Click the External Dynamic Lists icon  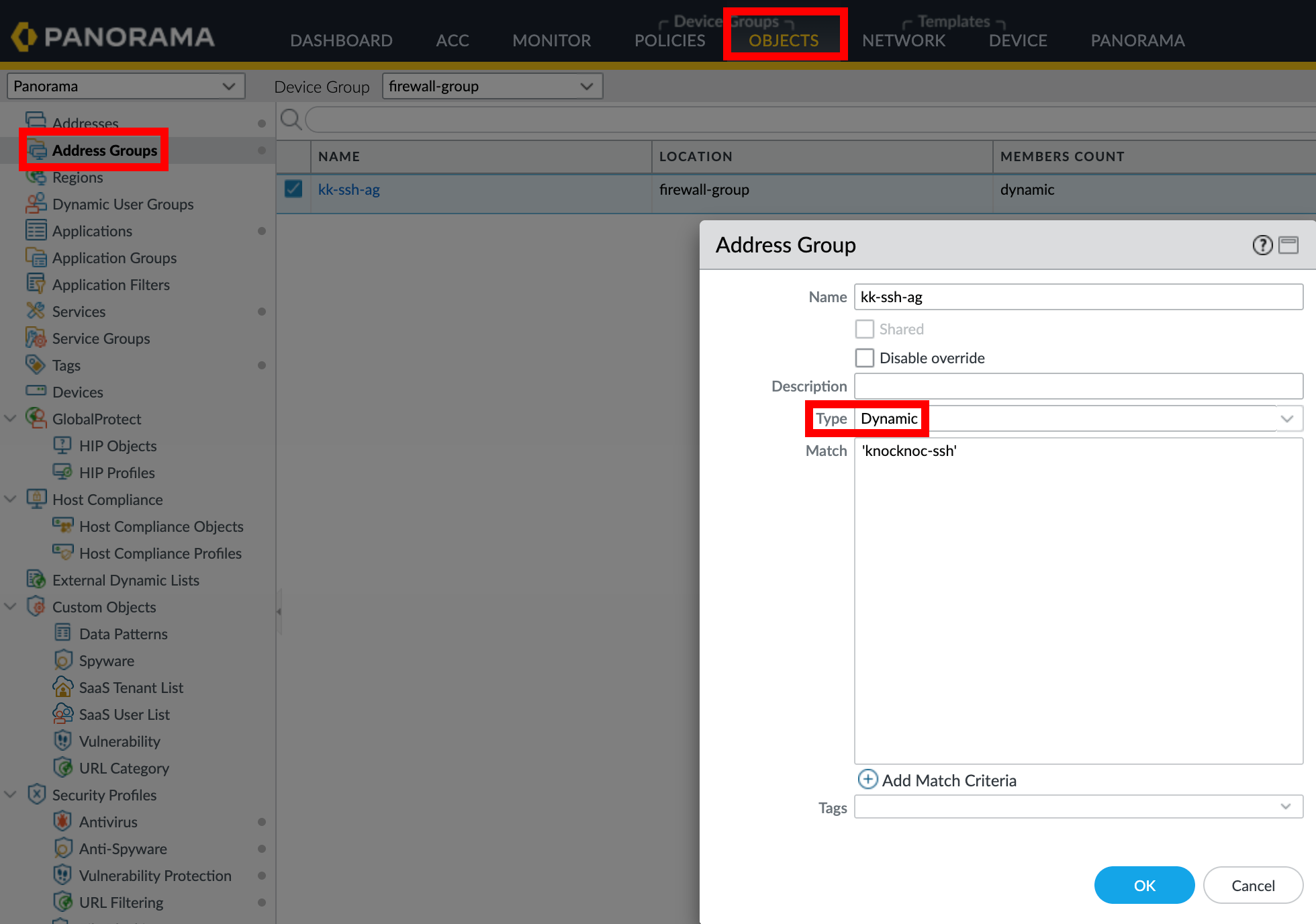point(36,580)
